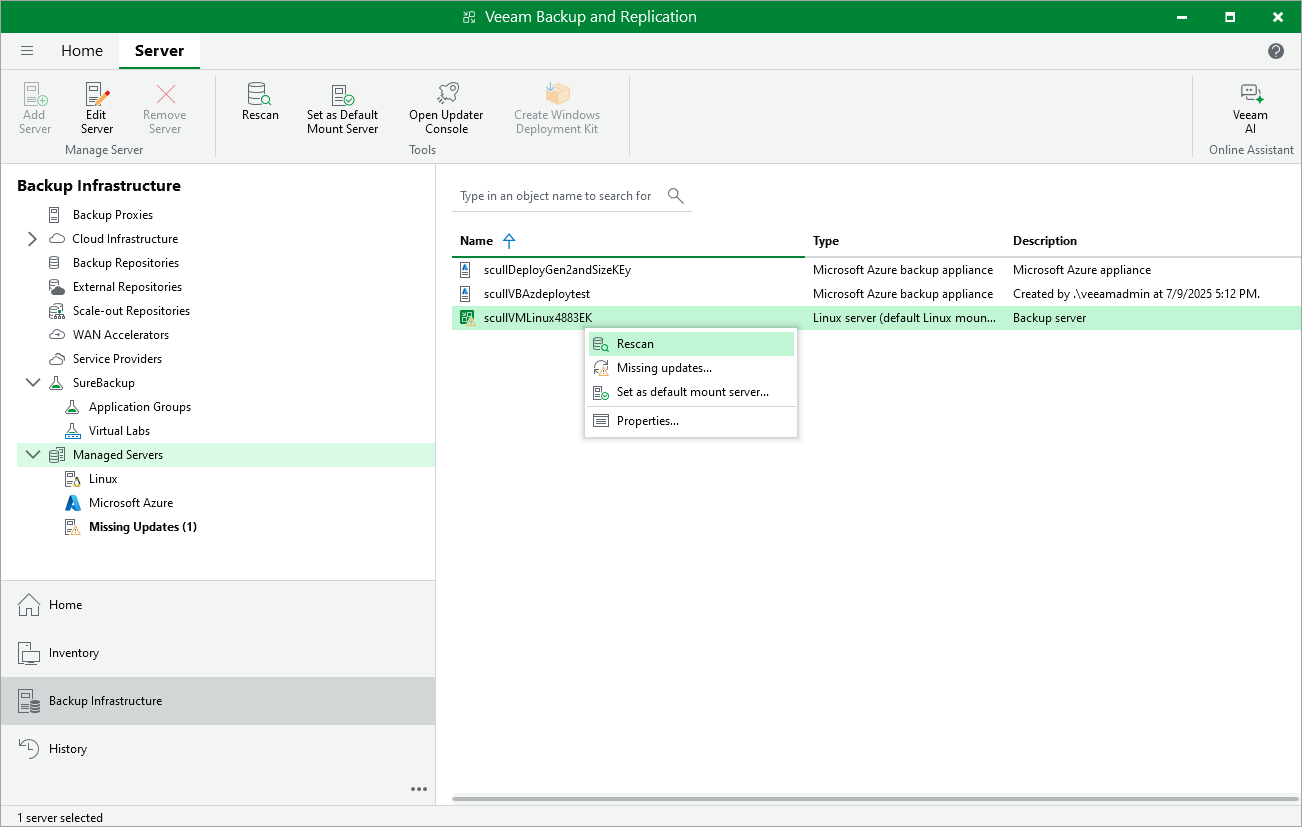
Task: Select WAN Accelerators in the tree
Action: click(121, 335)
